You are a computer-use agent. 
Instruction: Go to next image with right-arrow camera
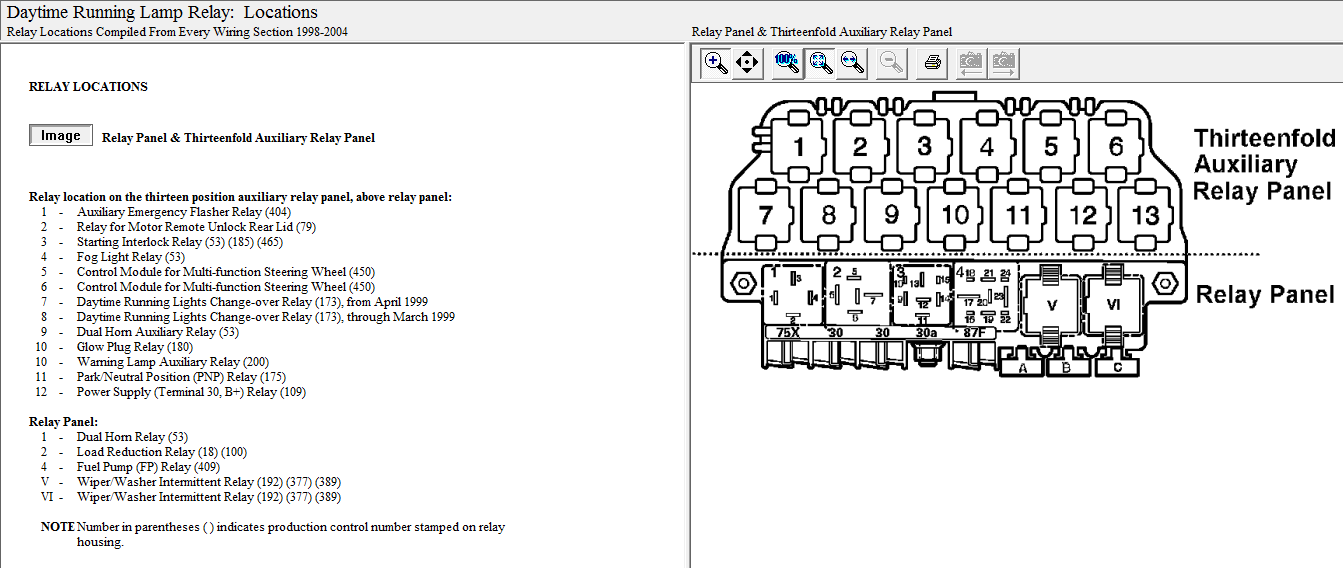1002,63
